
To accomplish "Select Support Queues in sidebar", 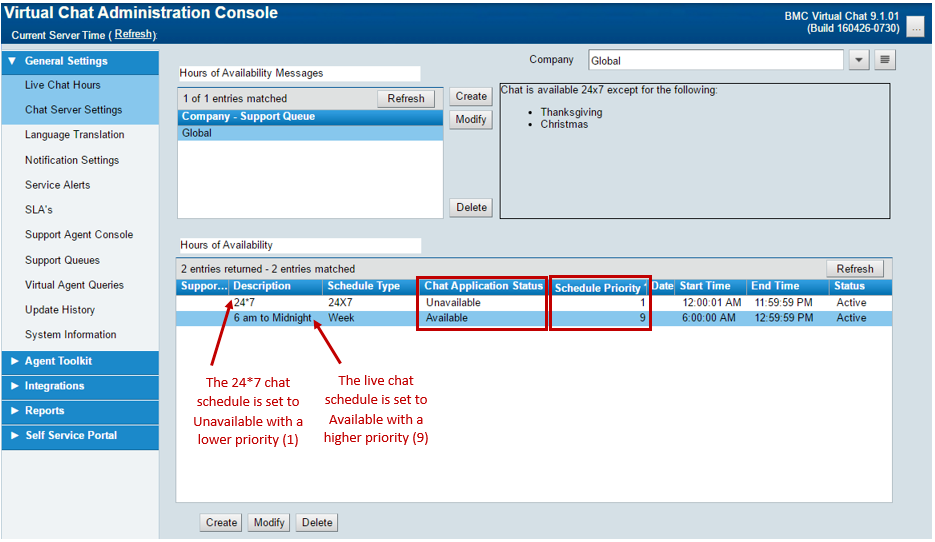I will (62, 261).
